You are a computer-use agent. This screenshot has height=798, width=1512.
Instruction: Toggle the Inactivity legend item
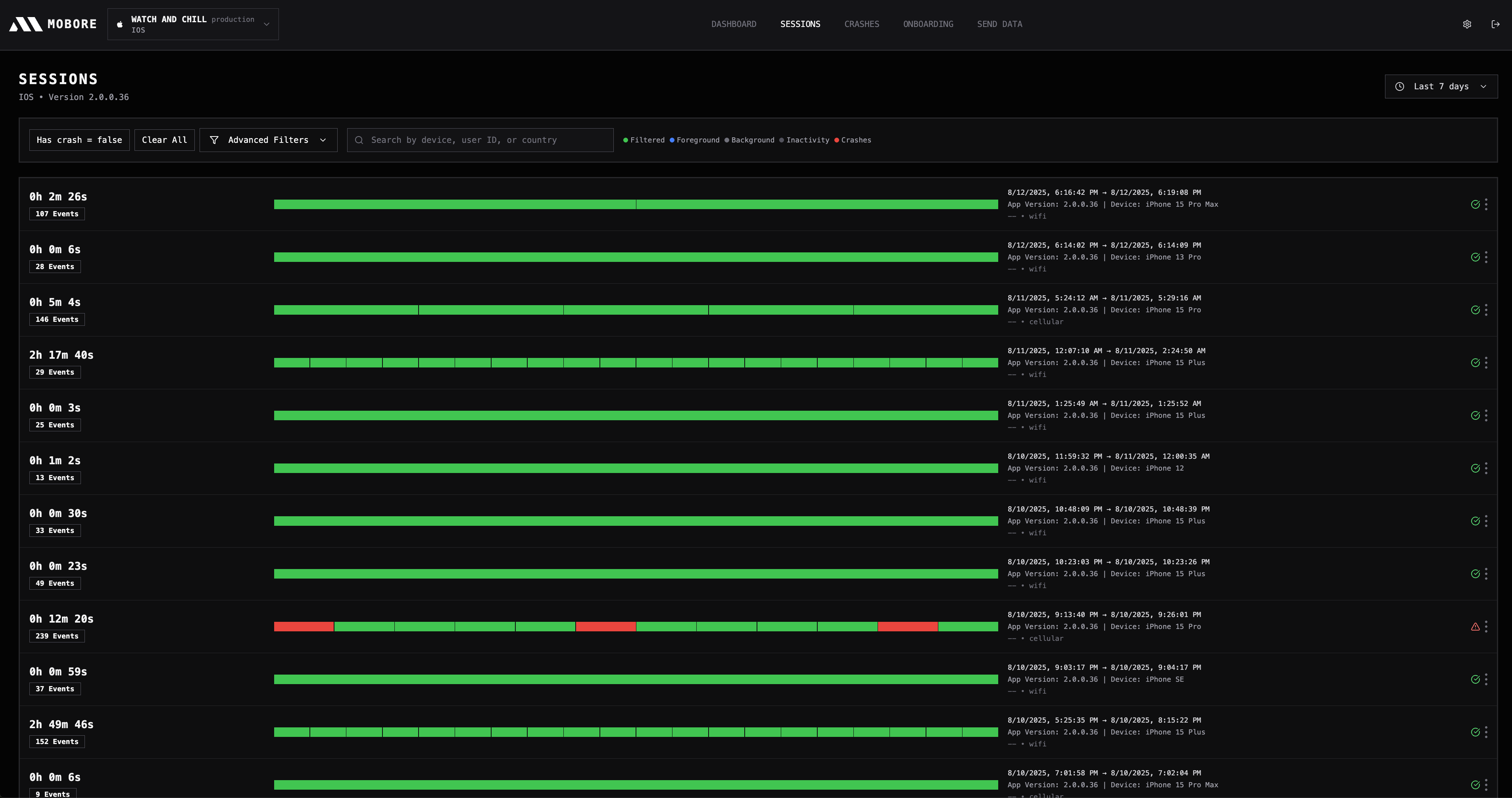click(x=804, y=140)
